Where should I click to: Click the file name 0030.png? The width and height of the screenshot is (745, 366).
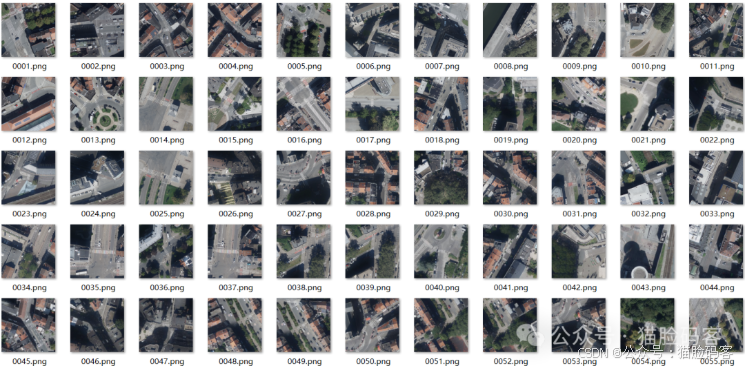pos(510,214)
